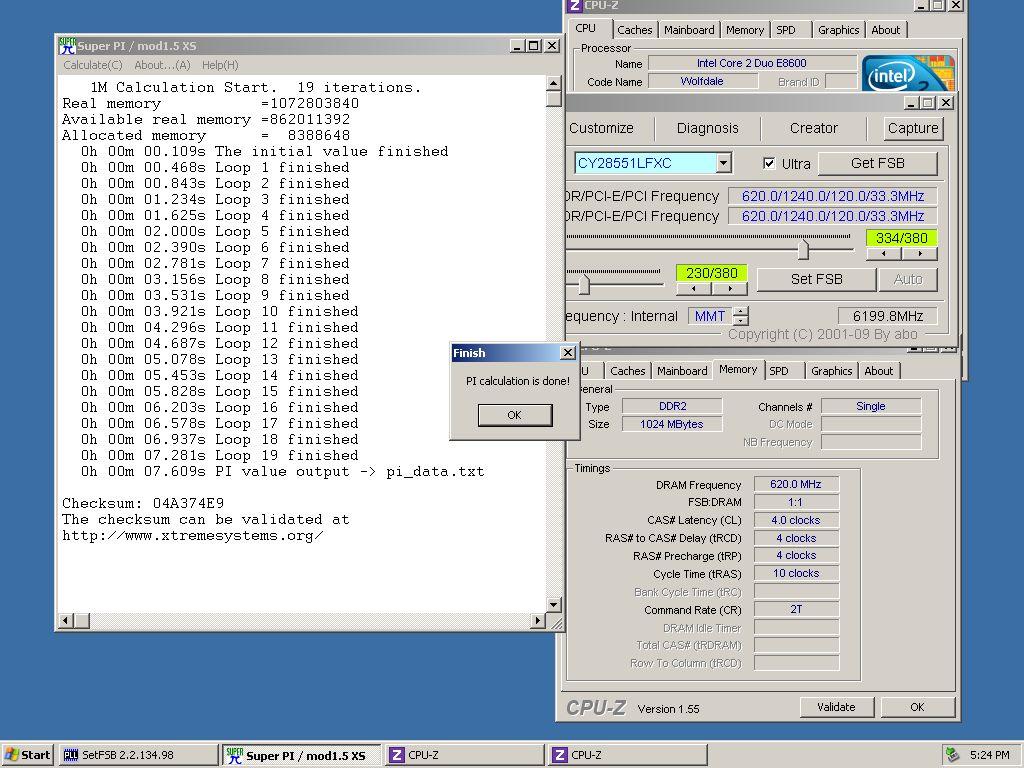The image size is (1024, 768).
Task: Click the CPU-Z logo icon in top window title
Action: (x=575, y=5)
